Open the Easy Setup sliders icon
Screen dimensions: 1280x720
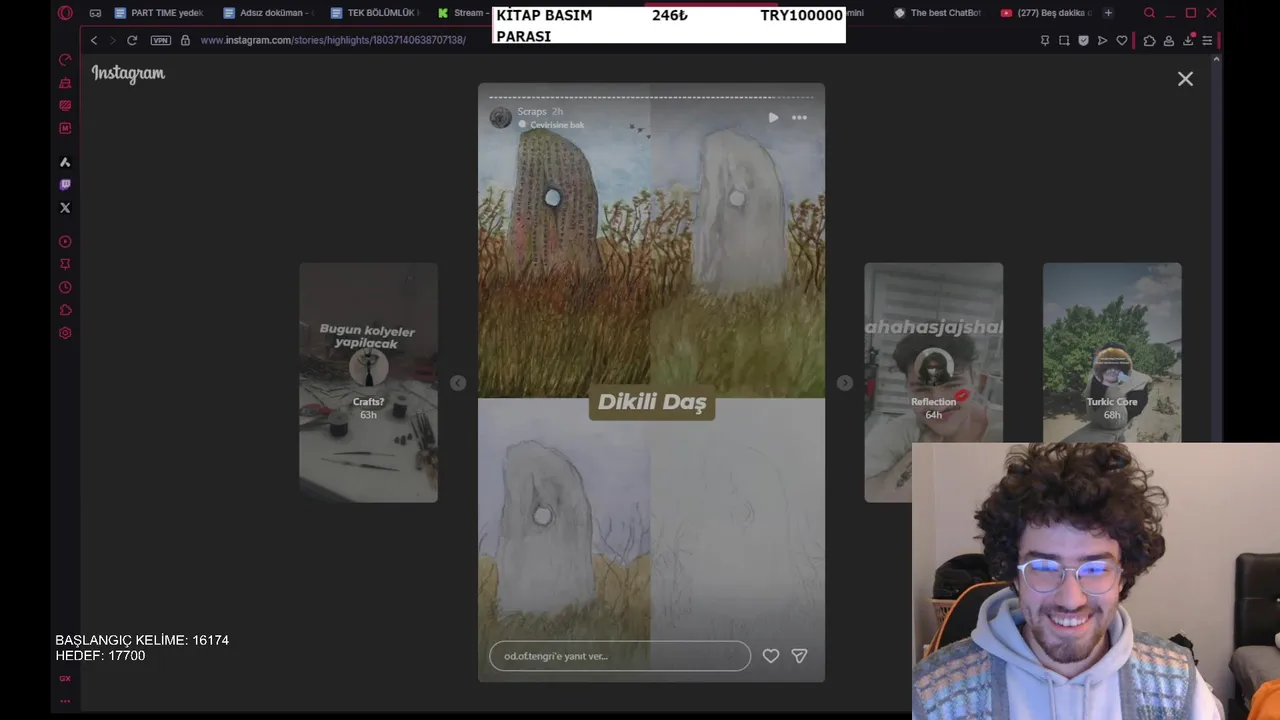[x=1207, y=40]
